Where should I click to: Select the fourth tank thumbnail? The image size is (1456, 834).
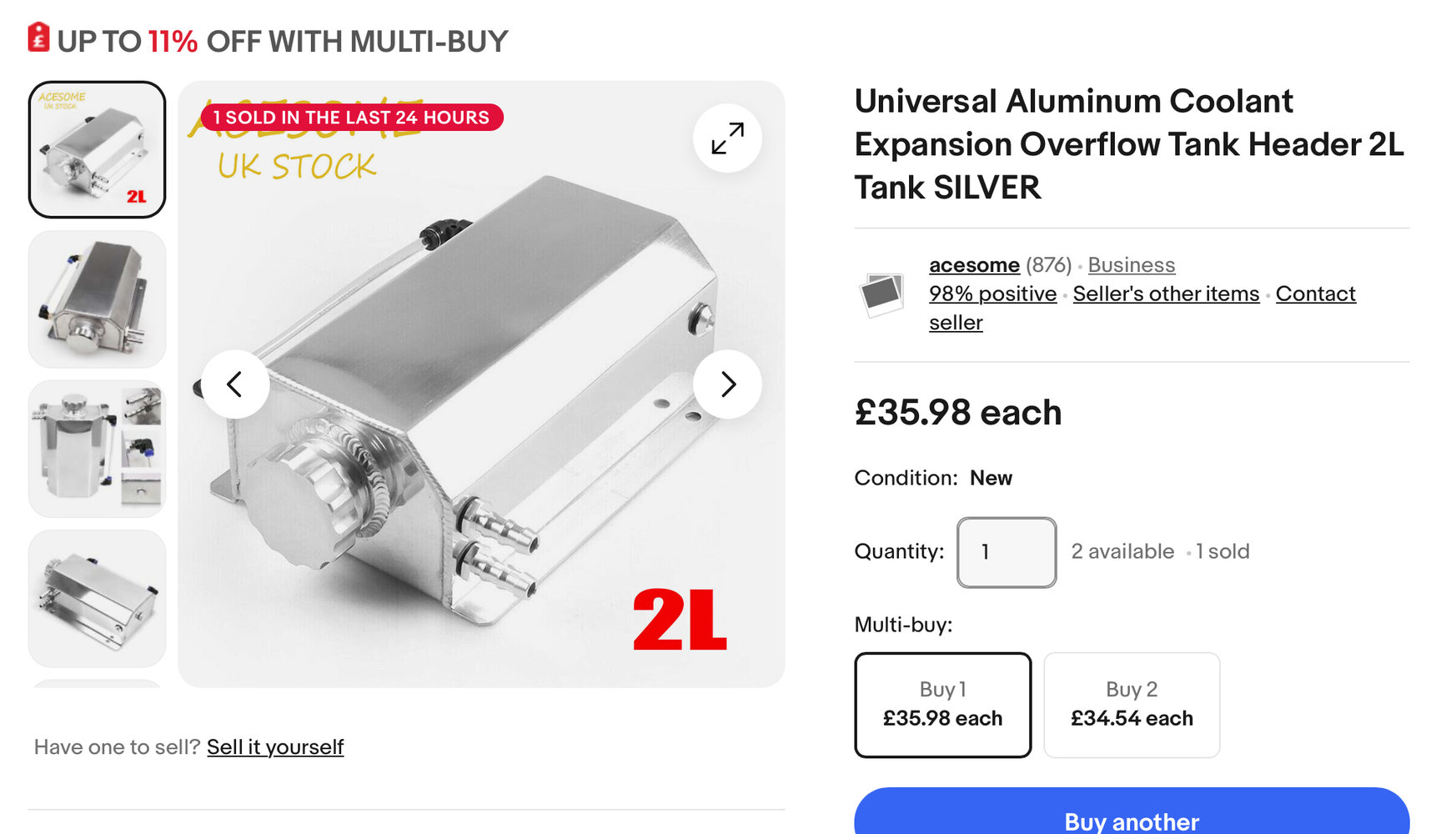[x=98, y=599]
